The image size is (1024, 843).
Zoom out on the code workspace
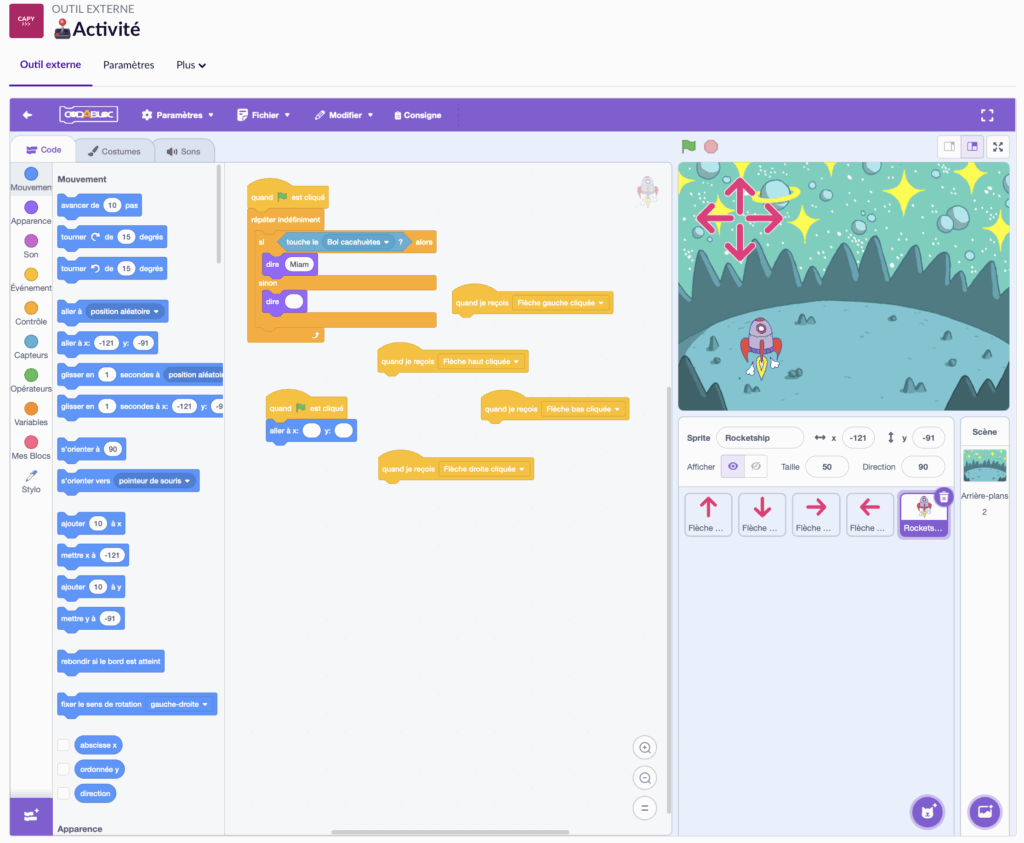click(645, 778)
